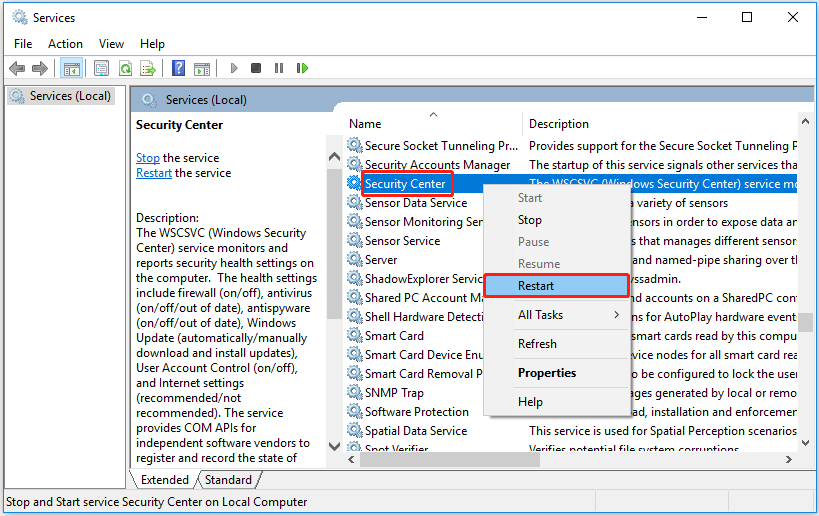Select Shell Hardware Detection service name
819x516 pixels.
424,316
